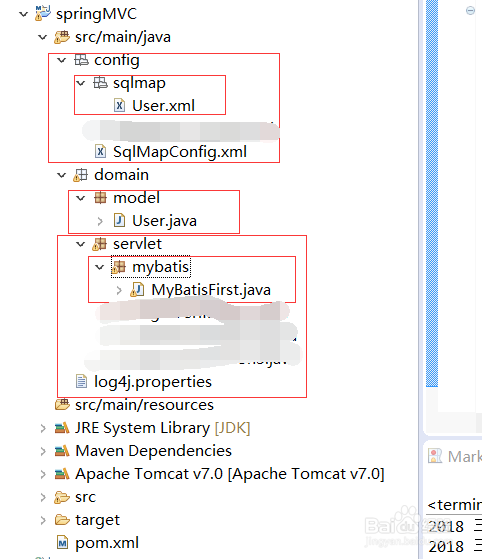This screenshot has width=482, height=559.
Task: Click the src/main/java source folder icon
Action: [x=62, y=37]
